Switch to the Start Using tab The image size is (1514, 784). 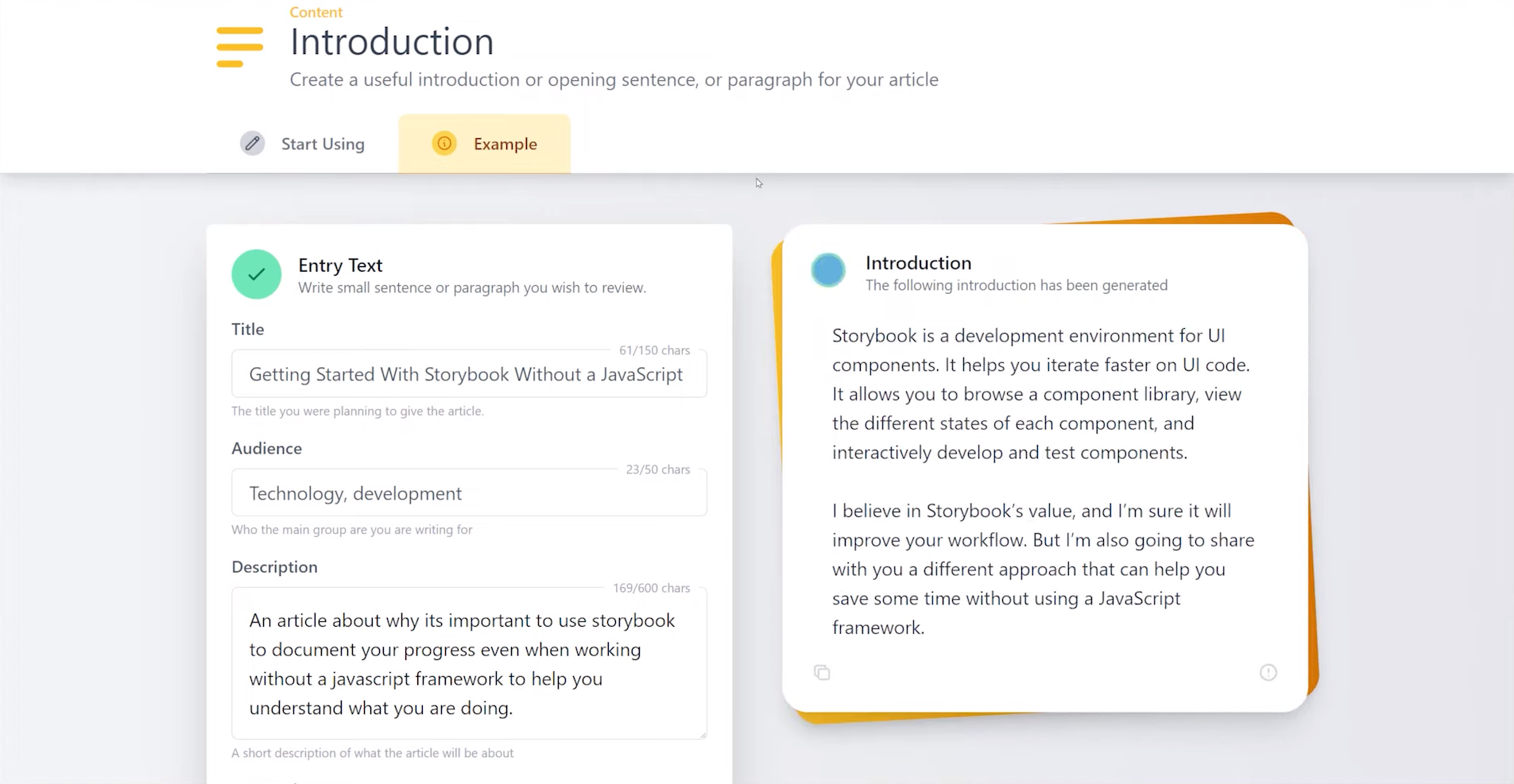tap(322, 144)
